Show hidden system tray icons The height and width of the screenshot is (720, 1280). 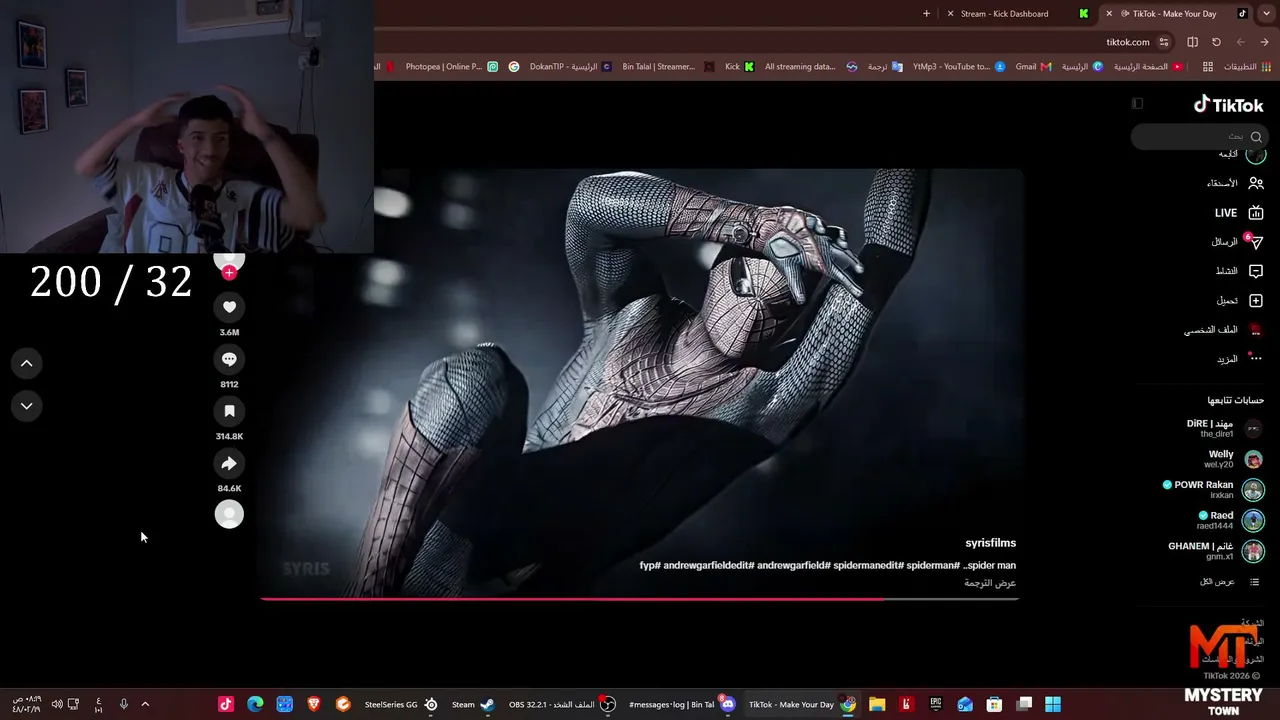(145, 705)
